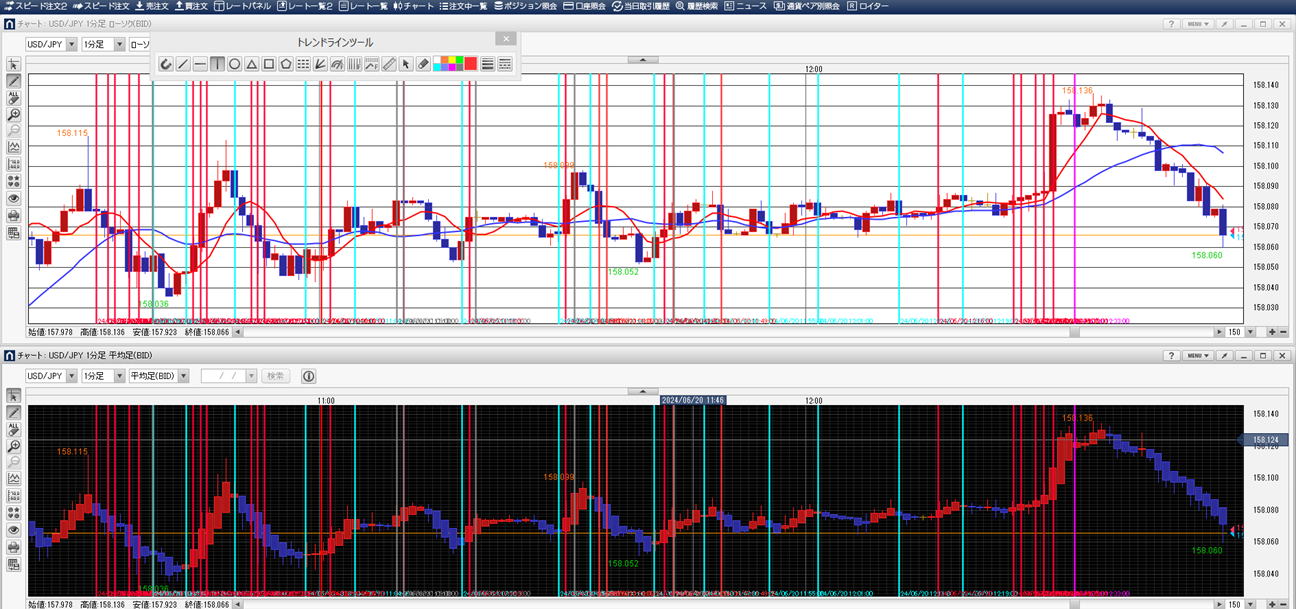Zoom in using the top chart magnifier

[14, 115]
